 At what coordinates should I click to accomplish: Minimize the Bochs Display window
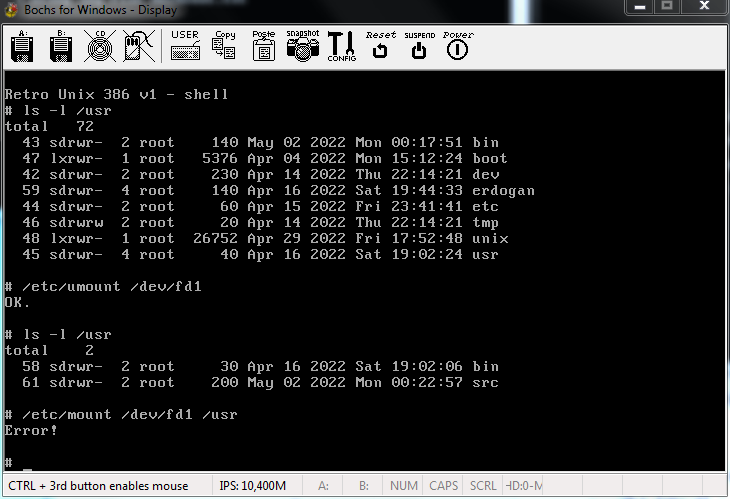click(640, 7)
